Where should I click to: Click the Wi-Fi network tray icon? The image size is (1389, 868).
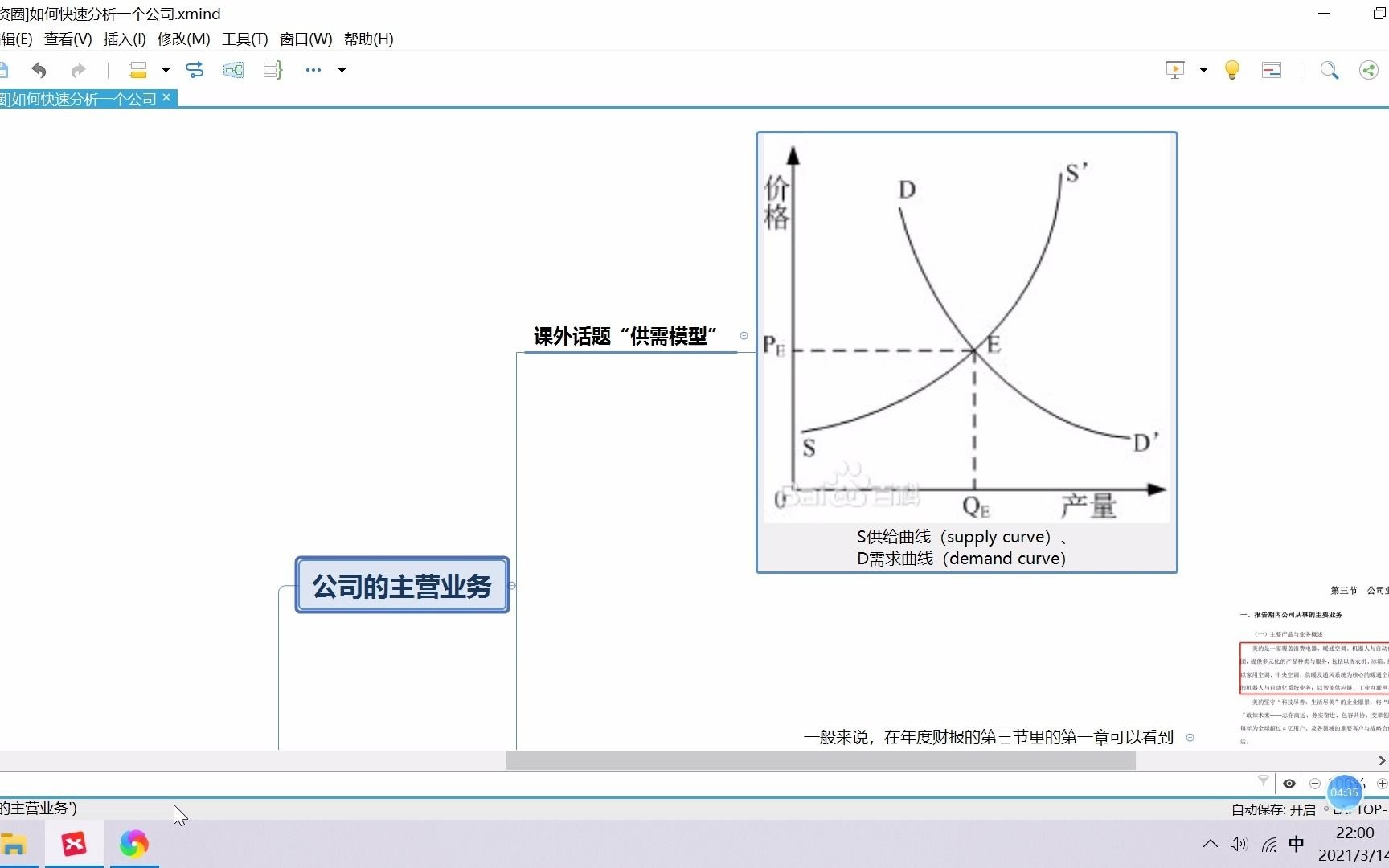click(1269, 845)
